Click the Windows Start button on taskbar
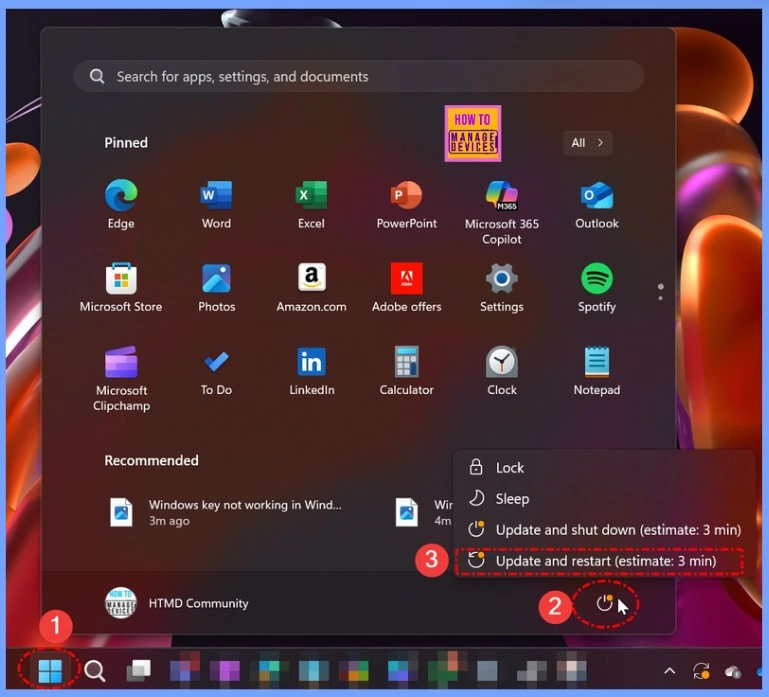Screen dimensions: 769x697 pos(50,671)
